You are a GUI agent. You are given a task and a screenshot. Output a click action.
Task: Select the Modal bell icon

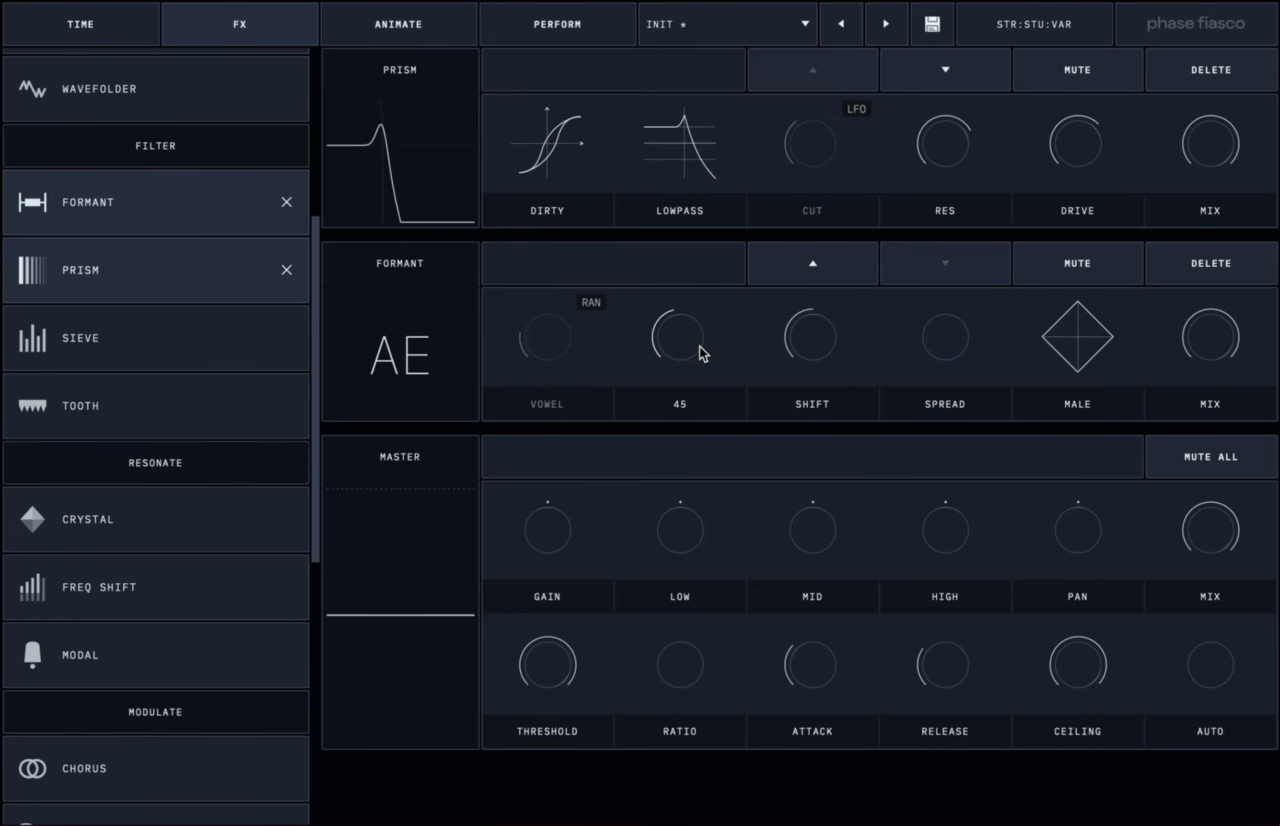33,655
